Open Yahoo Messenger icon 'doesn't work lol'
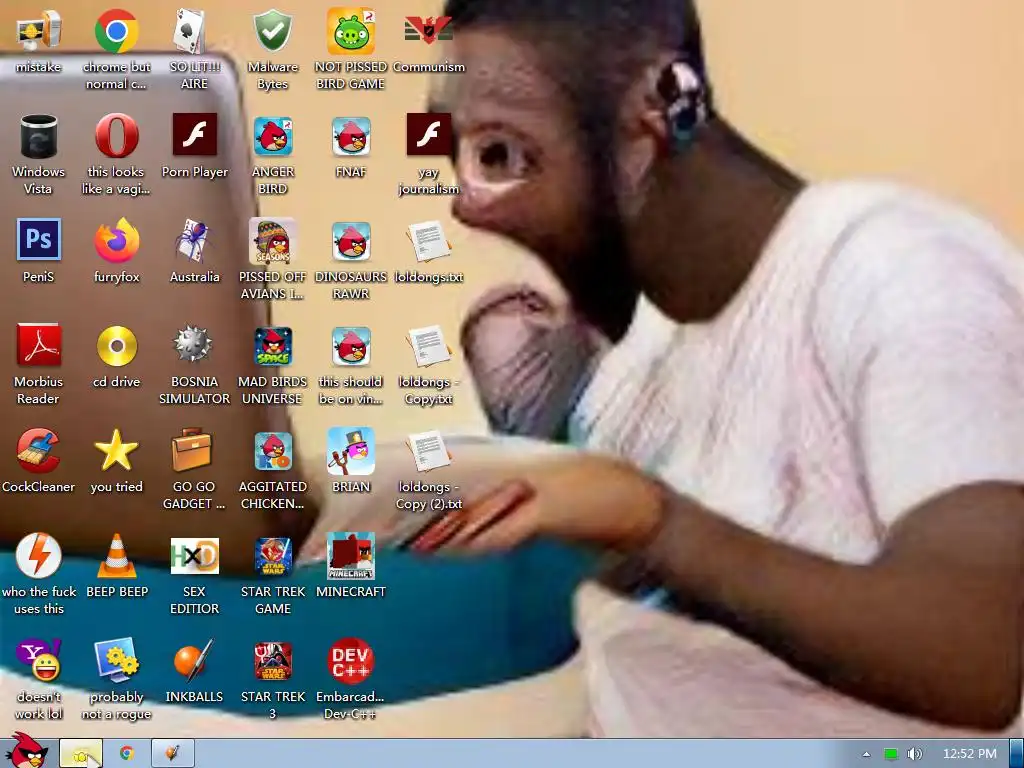 pos(39,660)
